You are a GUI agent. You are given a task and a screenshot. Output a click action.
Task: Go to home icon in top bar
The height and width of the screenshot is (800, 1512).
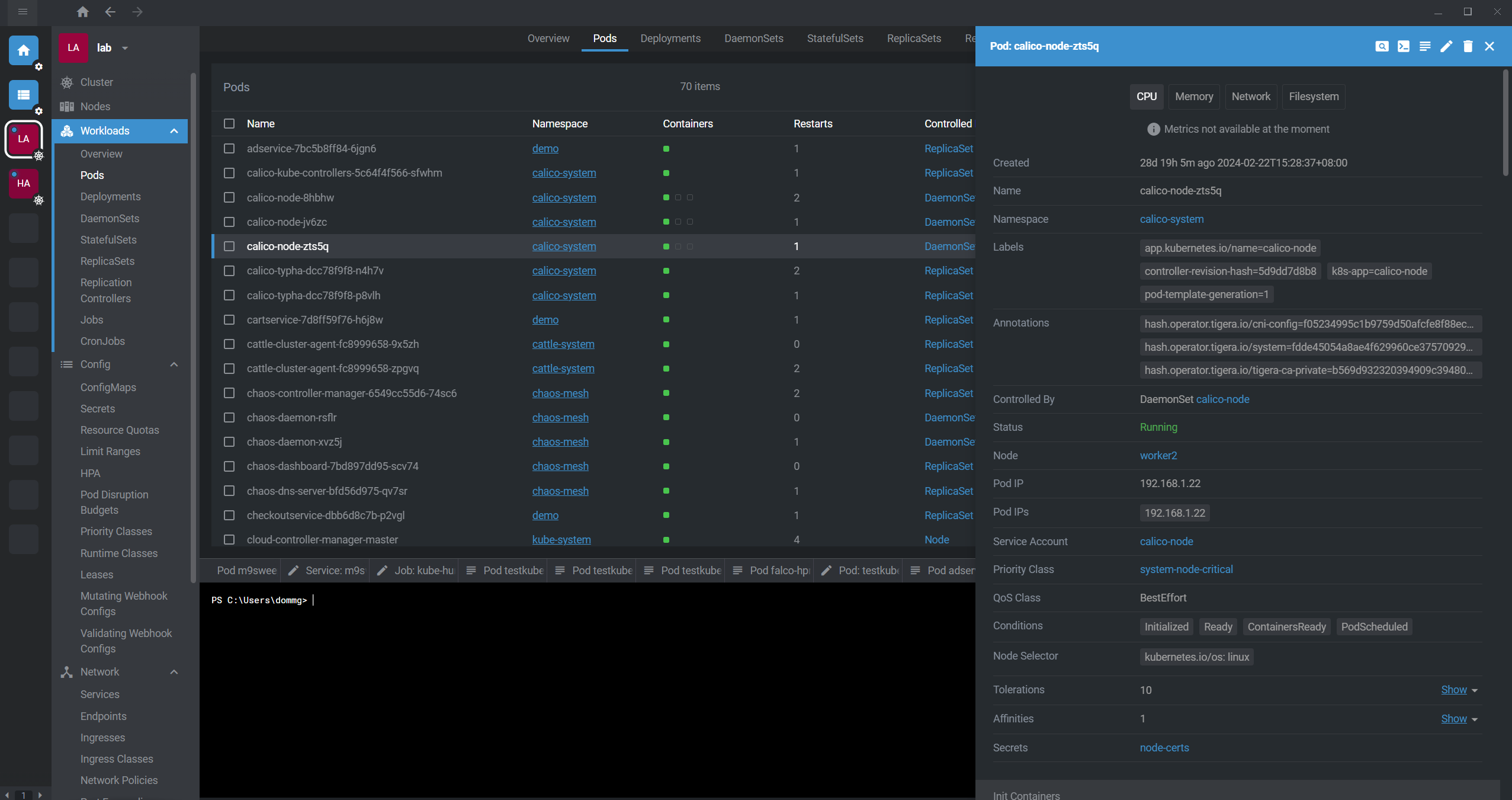click(x=82, y=12)
